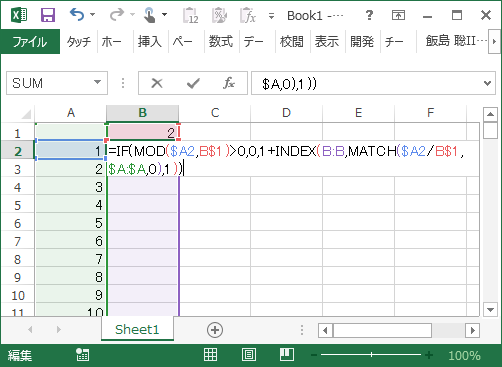The width and height of the screenshot is (502, 367).
Task: Switch to the 数式 ribbon tab
Action: [x=221, y=42]
